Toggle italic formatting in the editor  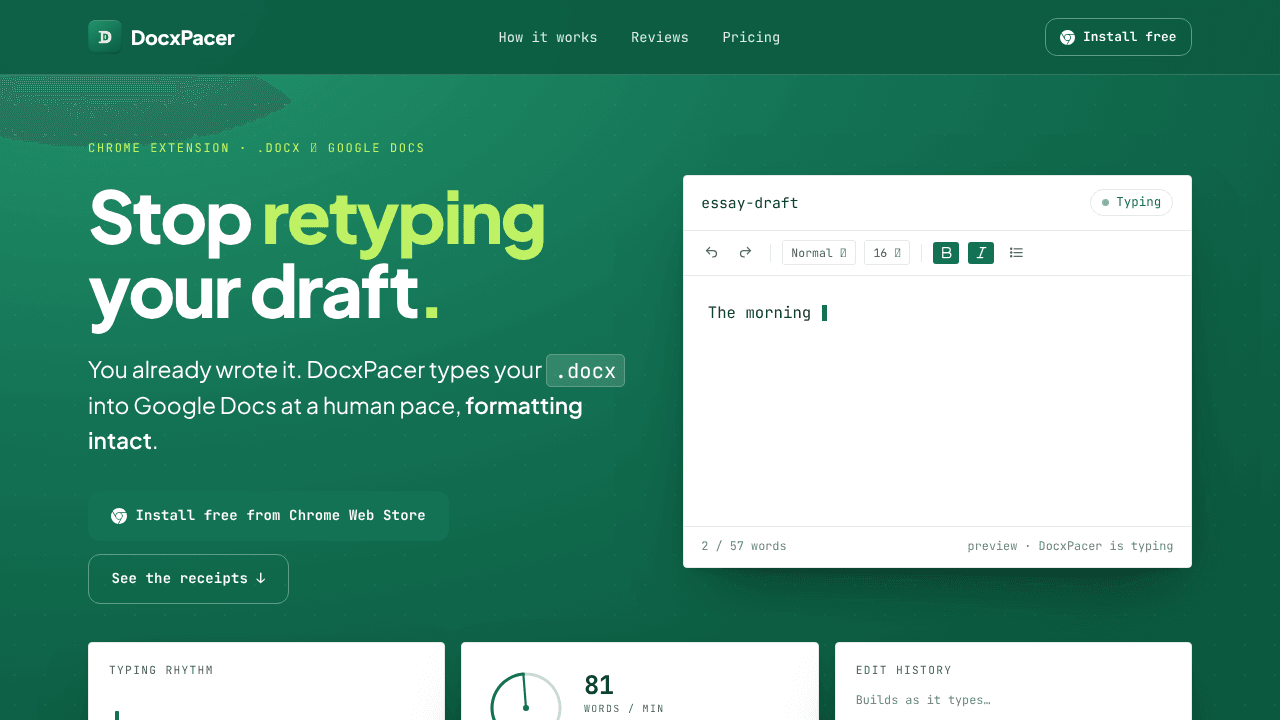point(981,253)
